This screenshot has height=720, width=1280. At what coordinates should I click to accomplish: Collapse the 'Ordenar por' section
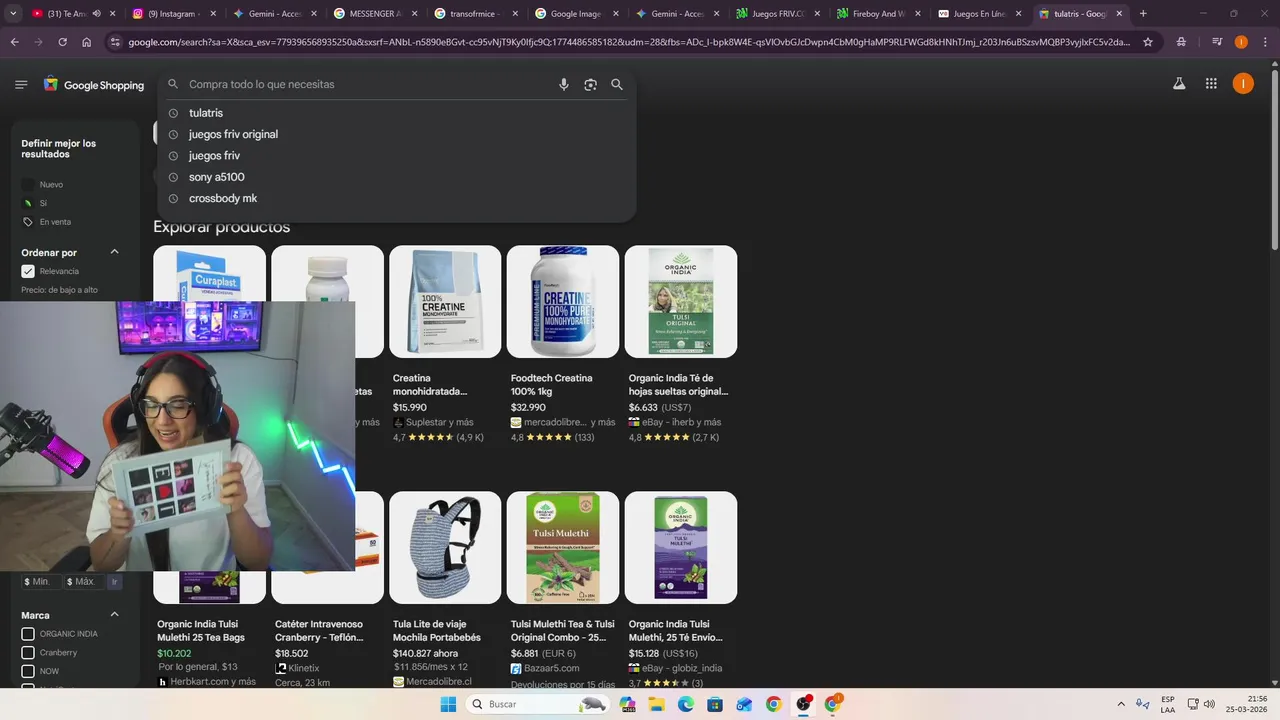pyautogui.click(x=114, y=252)
